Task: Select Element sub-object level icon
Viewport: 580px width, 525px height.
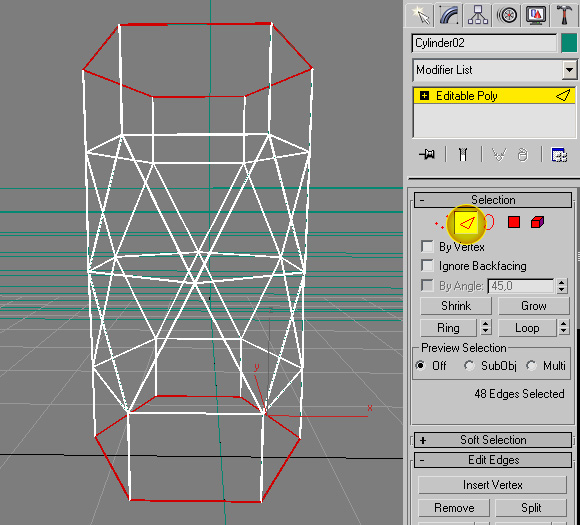Action: pos(537,222)
